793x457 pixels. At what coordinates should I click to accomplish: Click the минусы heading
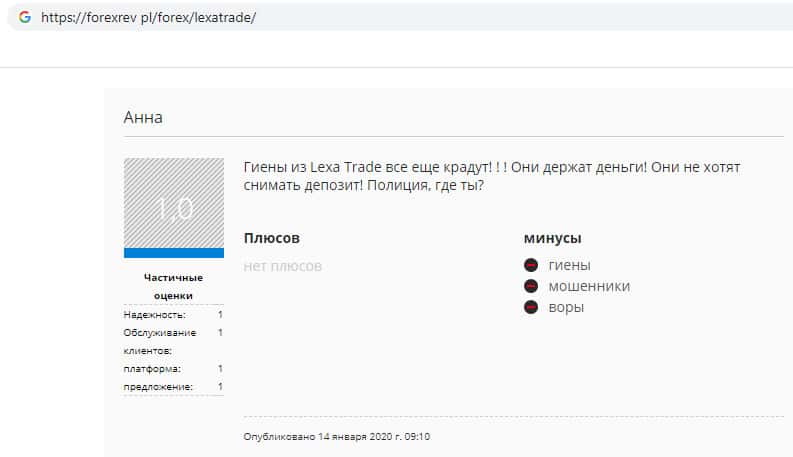[x=552, y=238]
